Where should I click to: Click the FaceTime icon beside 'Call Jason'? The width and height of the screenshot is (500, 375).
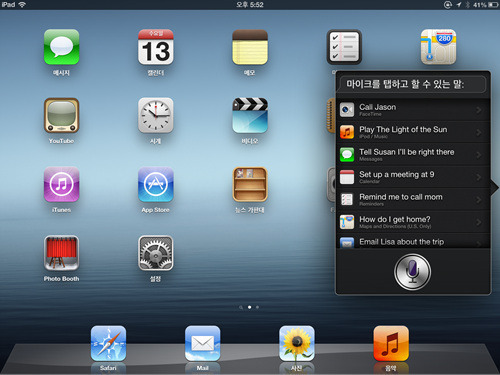click(x=347, y=110)
